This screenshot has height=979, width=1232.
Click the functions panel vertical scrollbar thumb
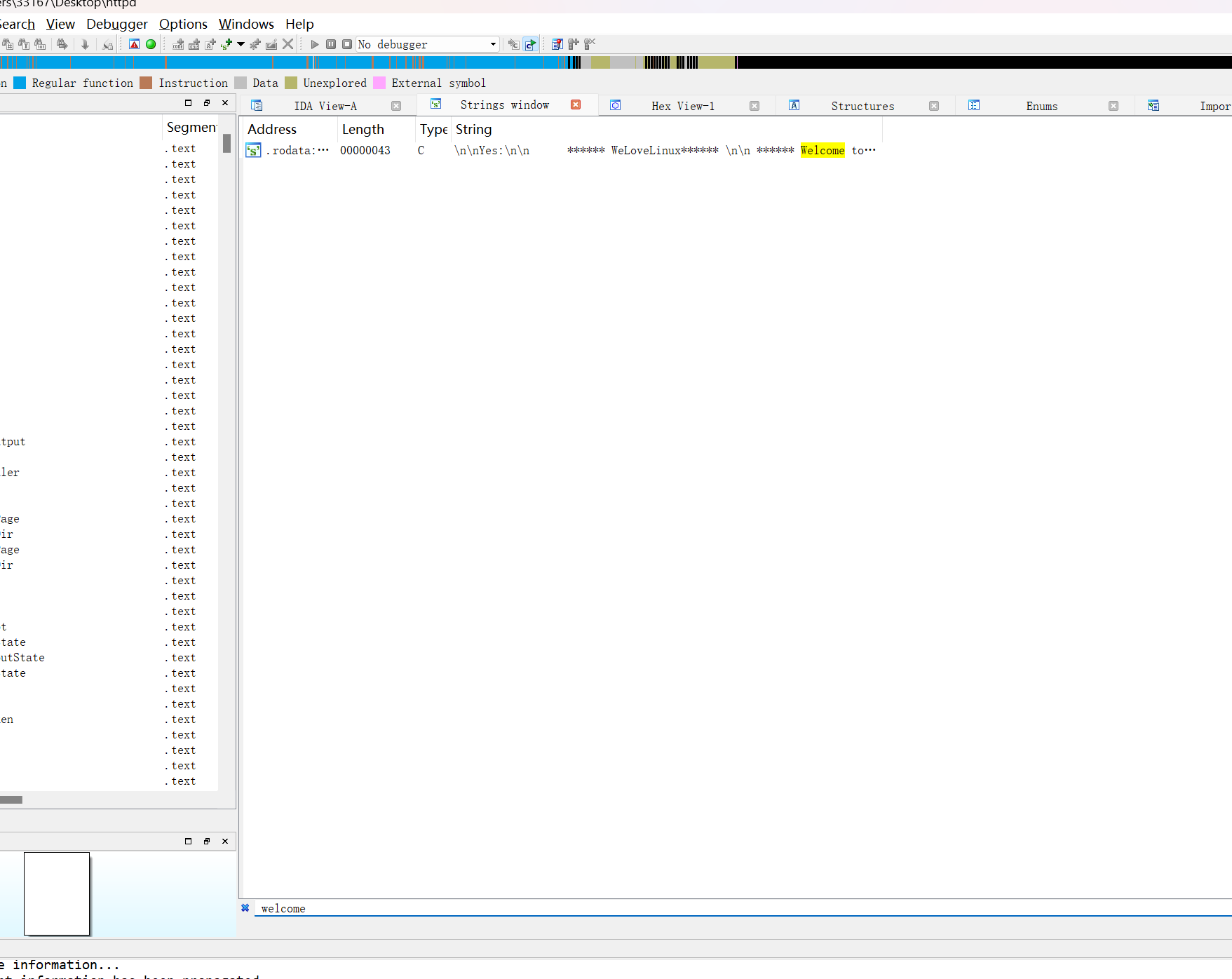pos(226,143)
